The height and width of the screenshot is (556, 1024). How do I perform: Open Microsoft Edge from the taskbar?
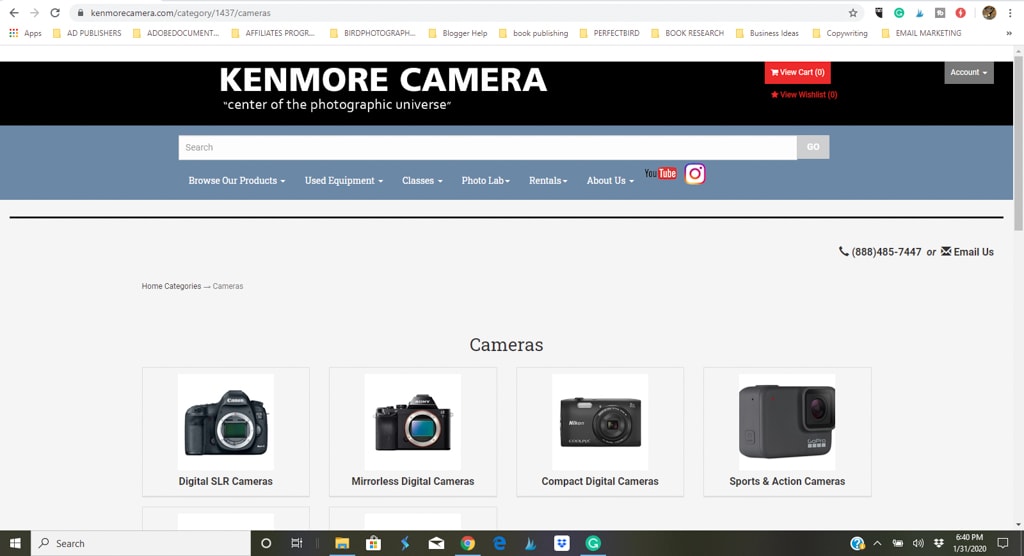point(500,543)
